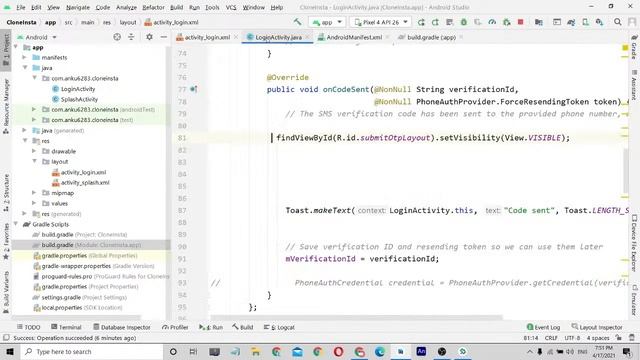Open Microsoft Edge from taskbar
This screenshot has height=360, width=640.
point(380,351)
